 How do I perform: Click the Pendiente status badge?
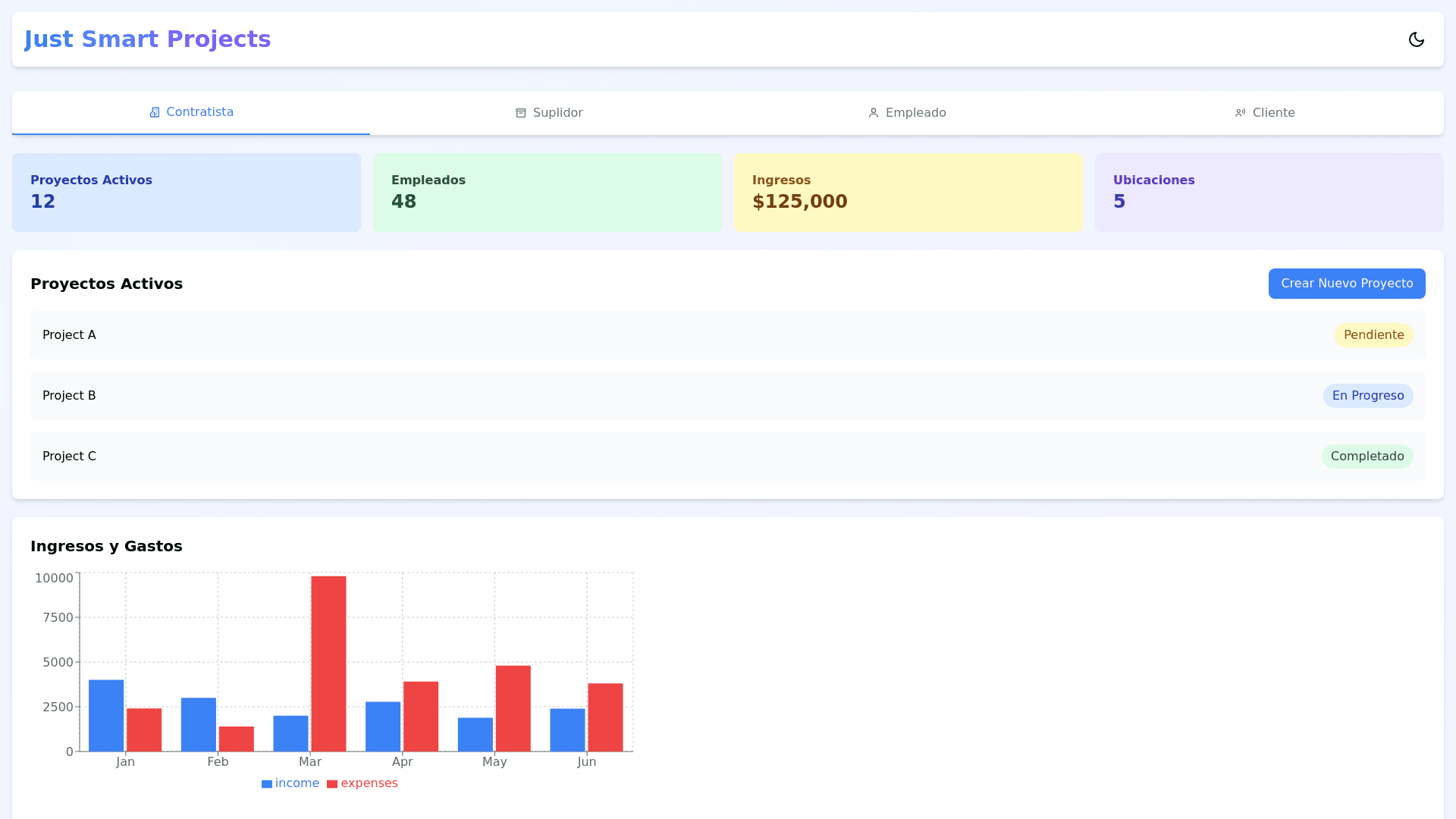(x=1373, y=335)
